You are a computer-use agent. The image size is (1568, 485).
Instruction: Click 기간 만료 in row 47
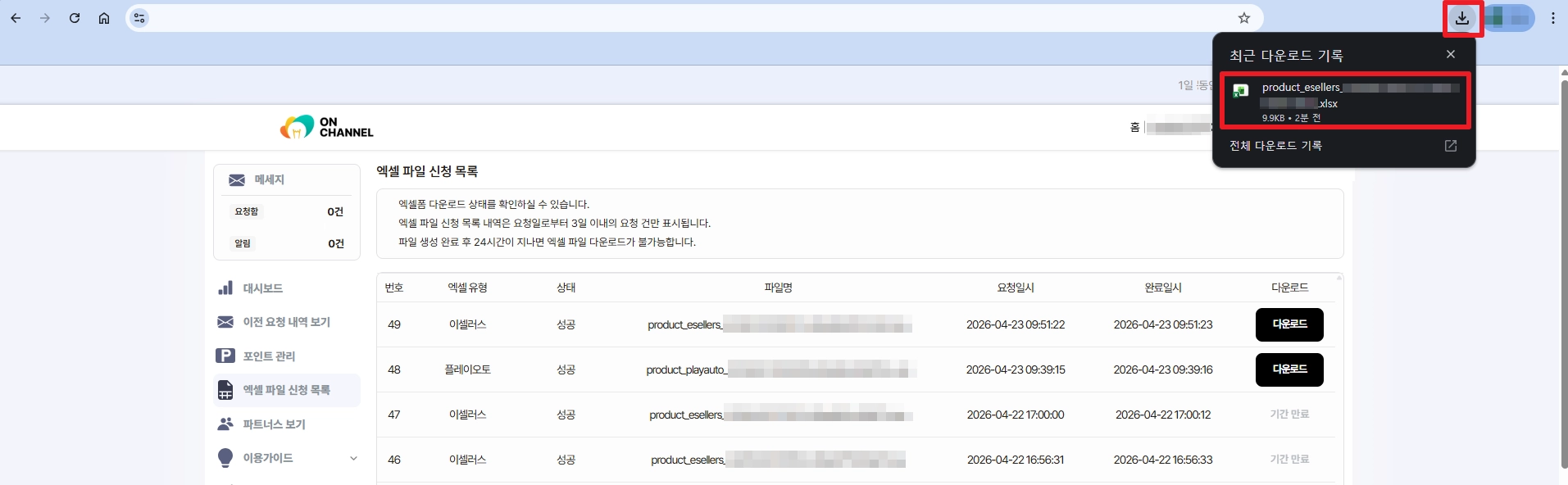(x=1289, y=415)
